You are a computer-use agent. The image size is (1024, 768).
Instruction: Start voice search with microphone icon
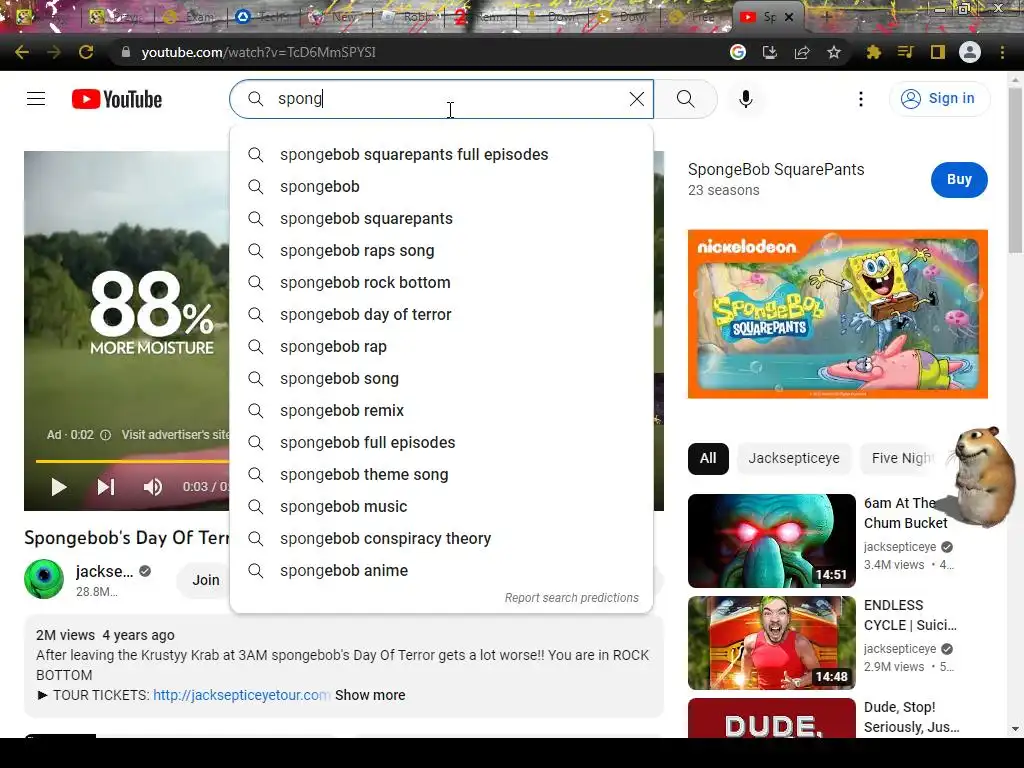tap(746, 99)
